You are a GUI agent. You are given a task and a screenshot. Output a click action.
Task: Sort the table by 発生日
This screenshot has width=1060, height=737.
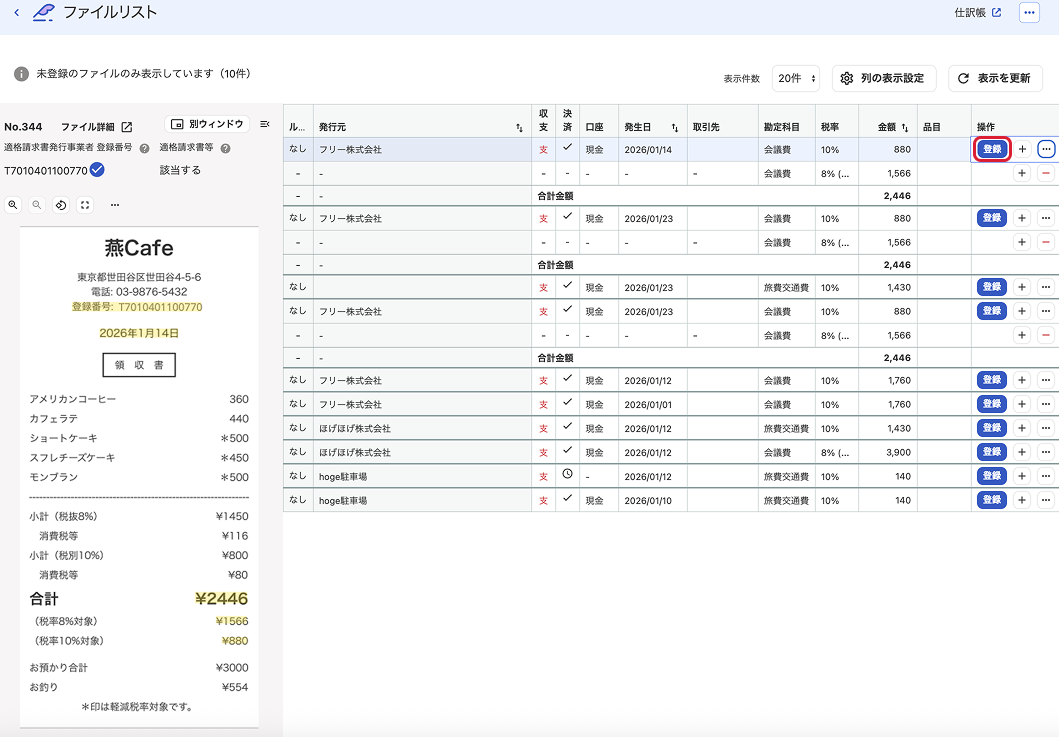[675, 127]
